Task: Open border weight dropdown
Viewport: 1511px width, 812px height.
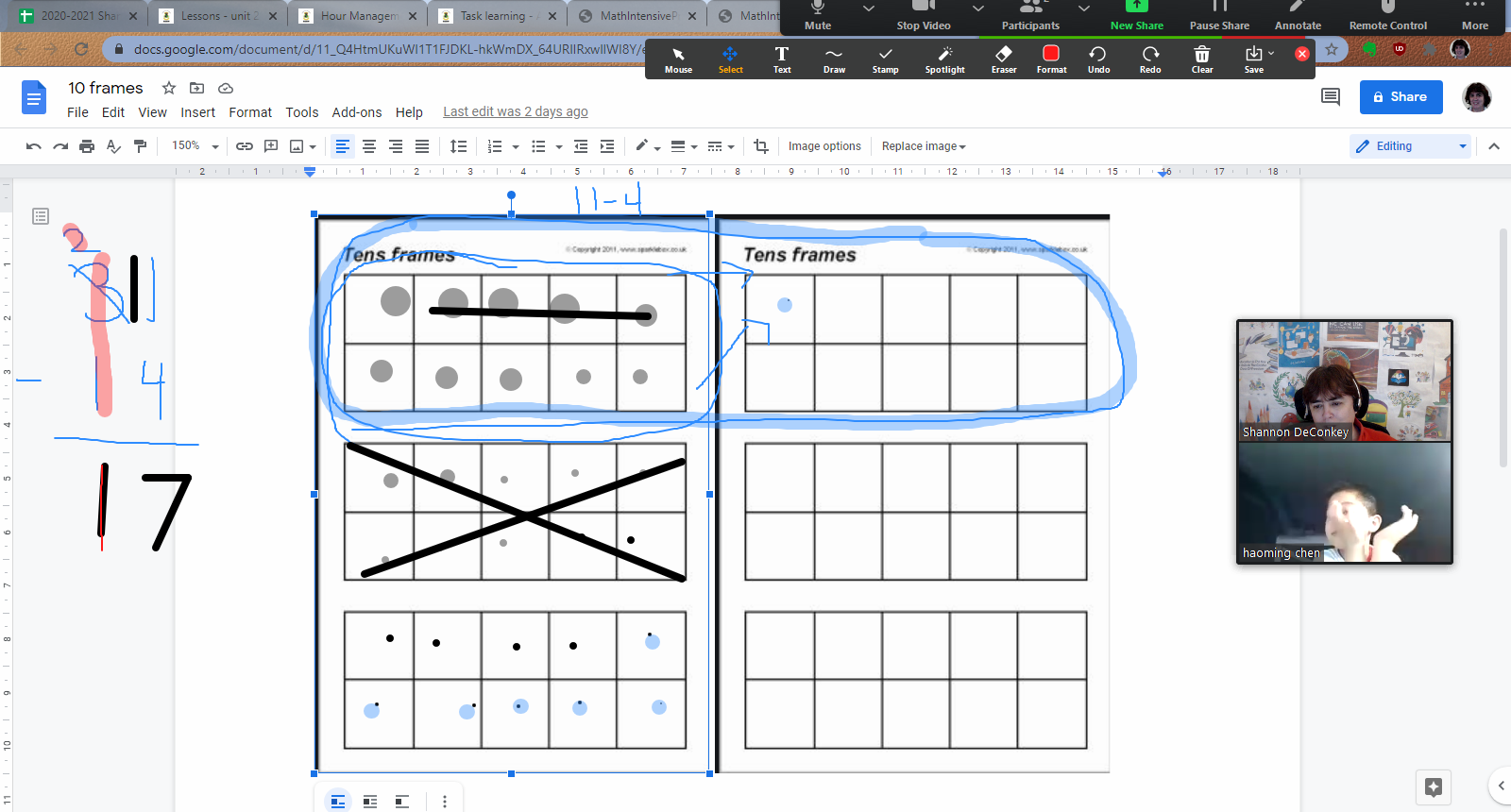Action: (x=684, y=146)
